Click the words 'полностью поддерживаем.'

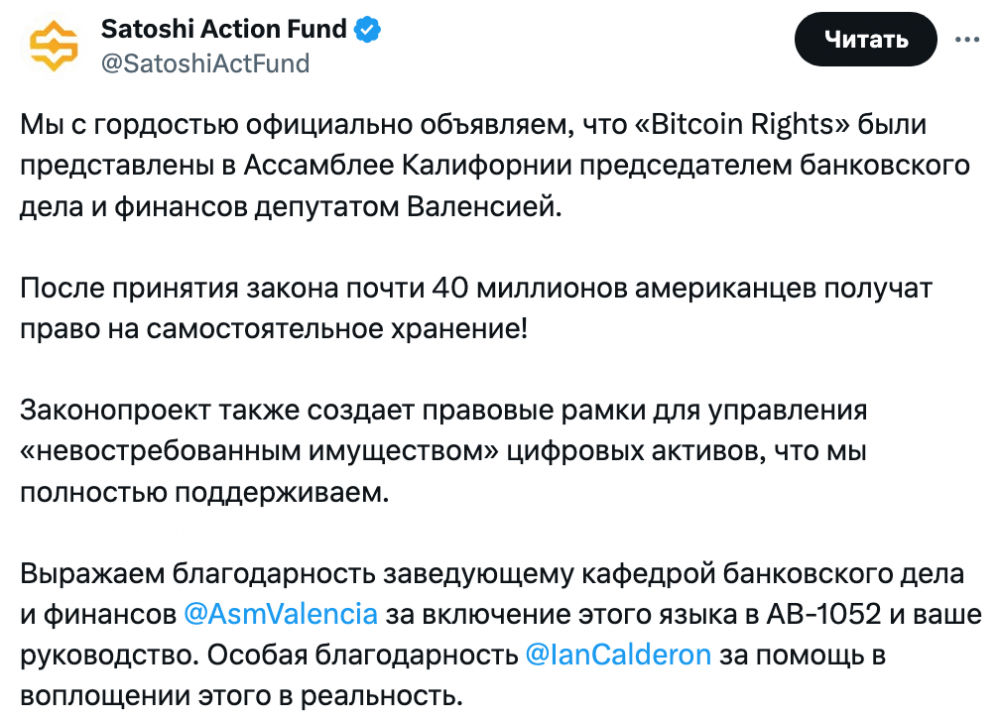click(205, 492)
